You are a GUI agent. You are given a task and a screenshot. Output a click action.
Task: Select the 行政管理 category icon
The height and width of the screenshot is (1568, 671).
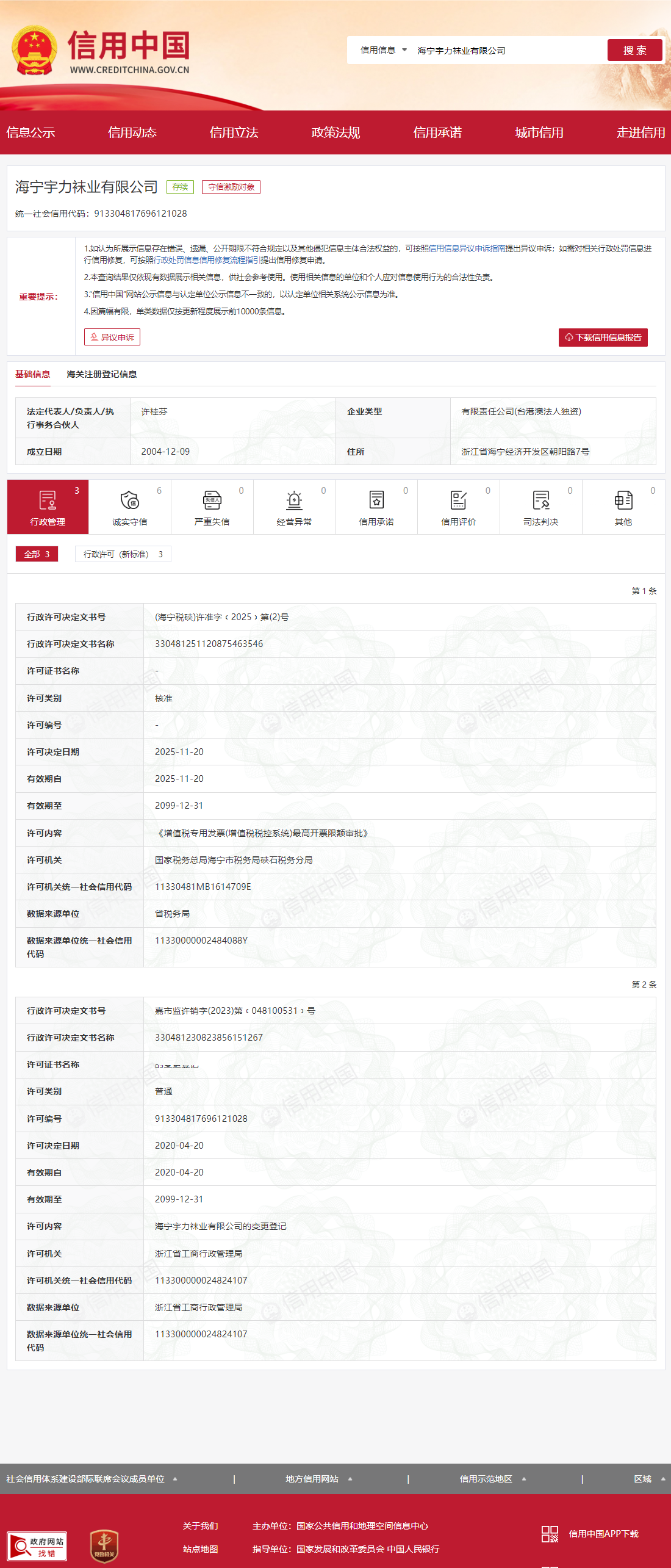coord(48,507)
